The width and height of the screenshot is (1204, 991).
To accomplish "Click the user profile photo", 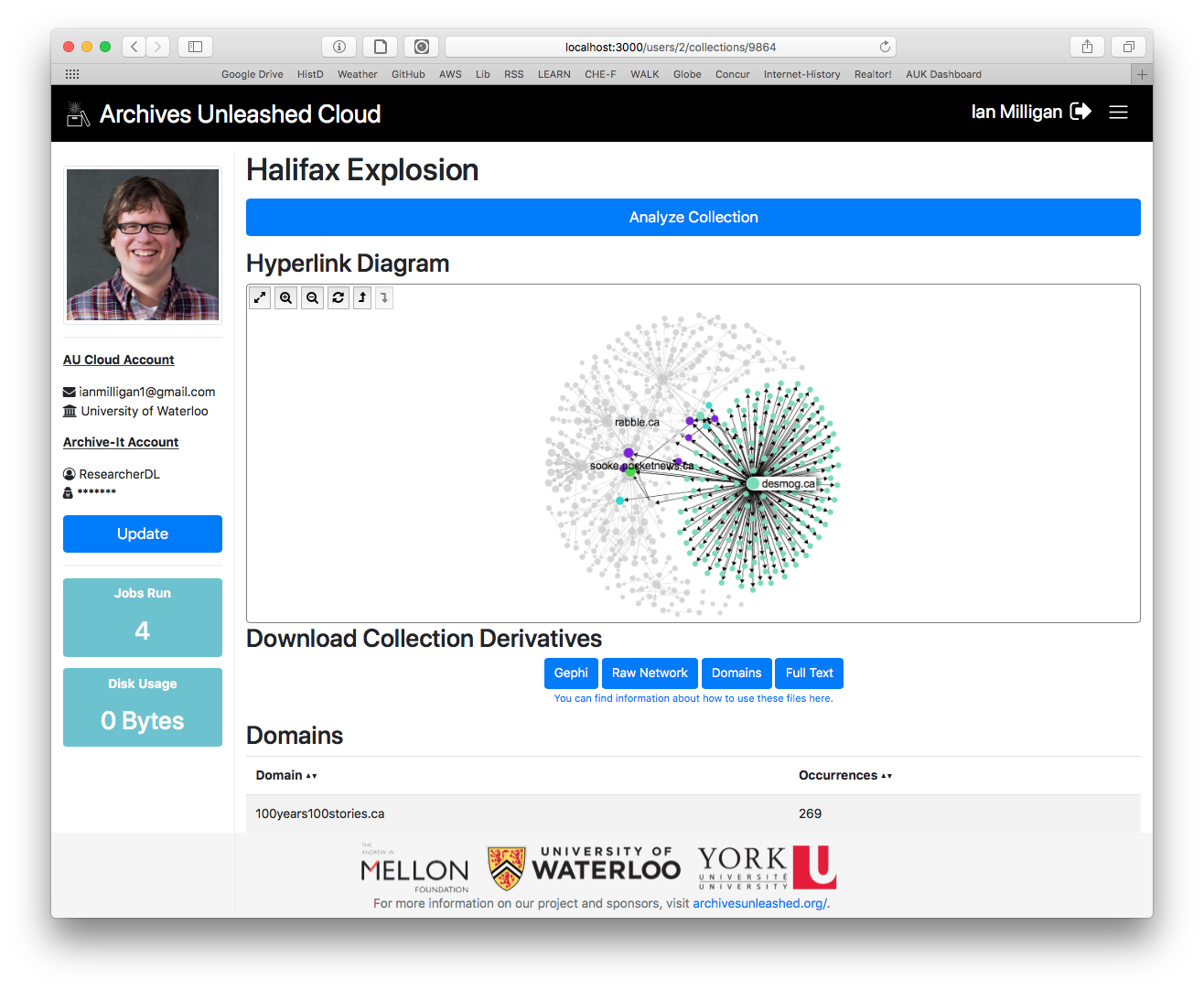I will coord(143,245).
